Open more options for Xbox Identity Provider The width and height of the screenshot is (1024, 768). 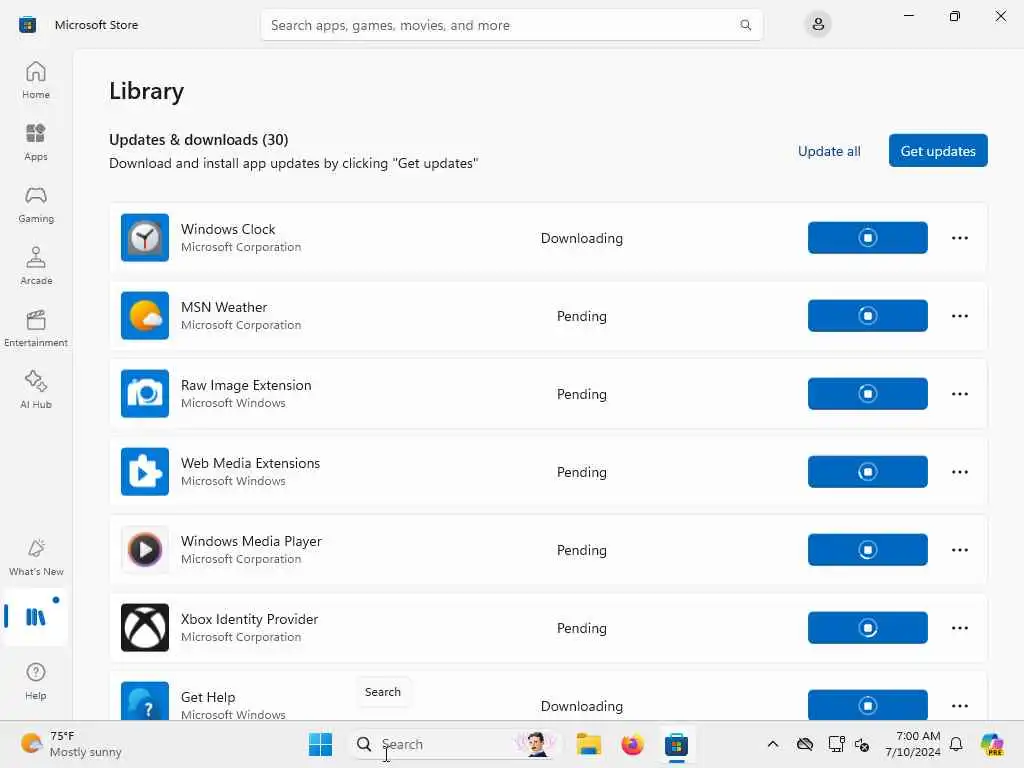pyautogui.click(x=960, y=628)
